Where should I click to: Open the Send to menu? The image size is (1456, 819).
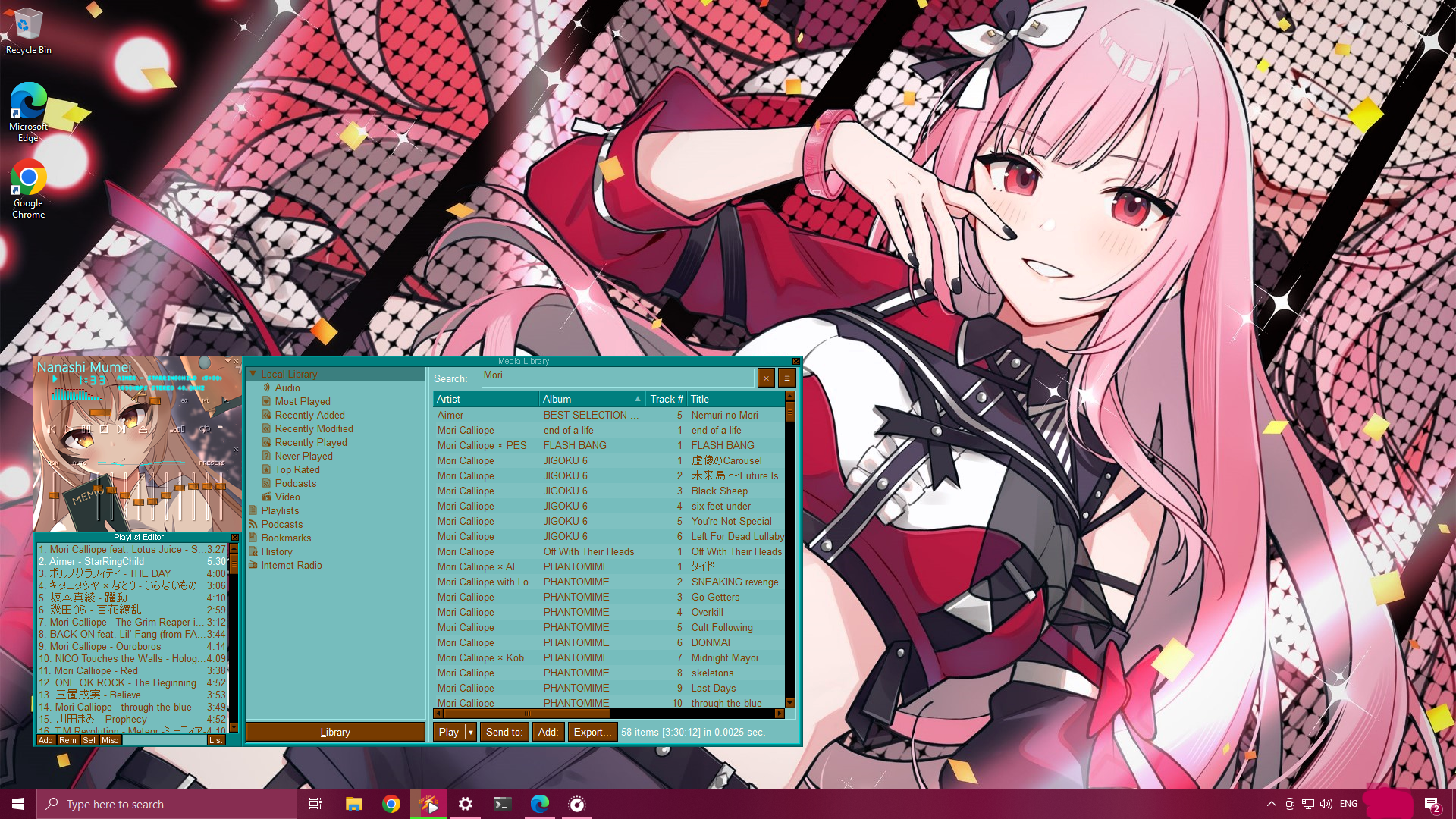coord(504,732)
